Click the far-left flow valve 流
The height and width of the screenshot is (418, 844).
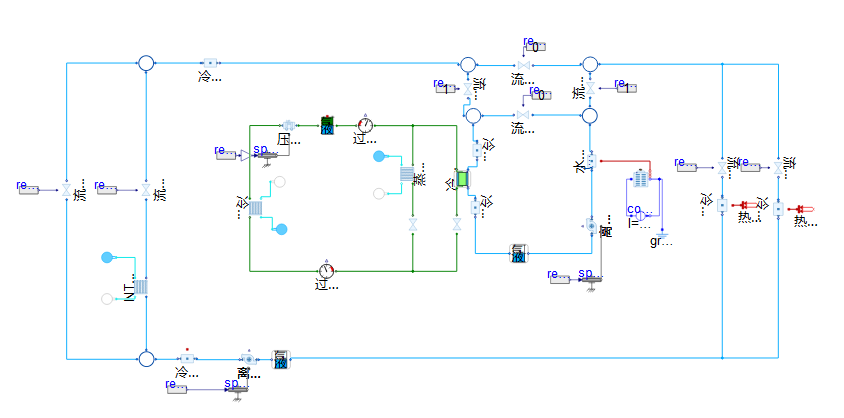[67, 189]
